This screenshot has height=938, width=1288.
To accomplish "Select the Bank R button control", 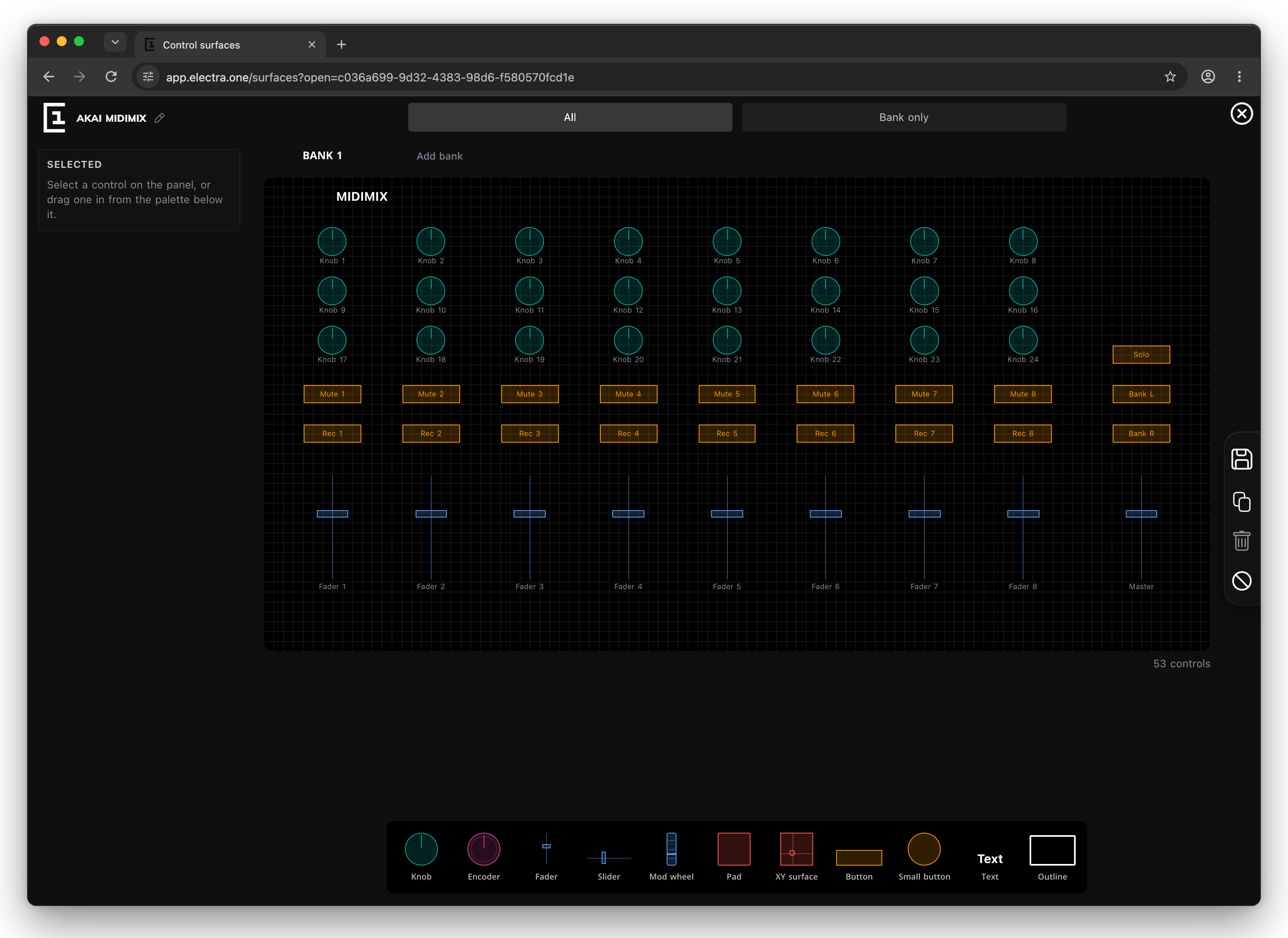I will 1141,433.
